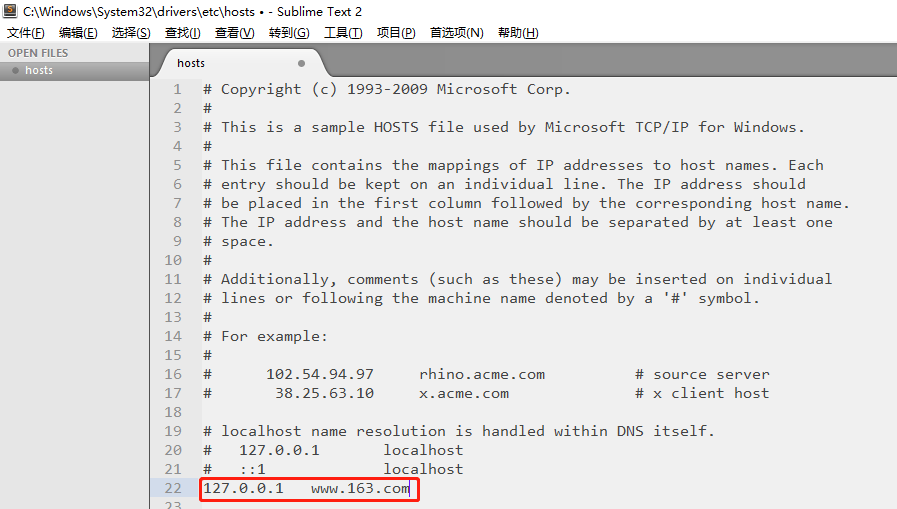Viewport: 897px width, 509px height.
Task: Open the 项目(P) menu
Action: [396, 33]
